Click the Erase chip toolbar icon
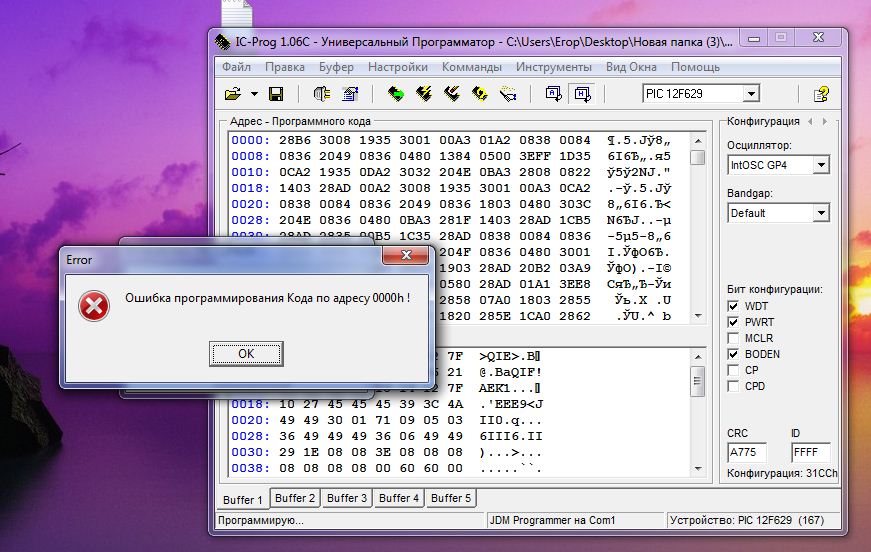Image resolution: width=871 pixels, height=552 pixels. (x=452, y=94)
